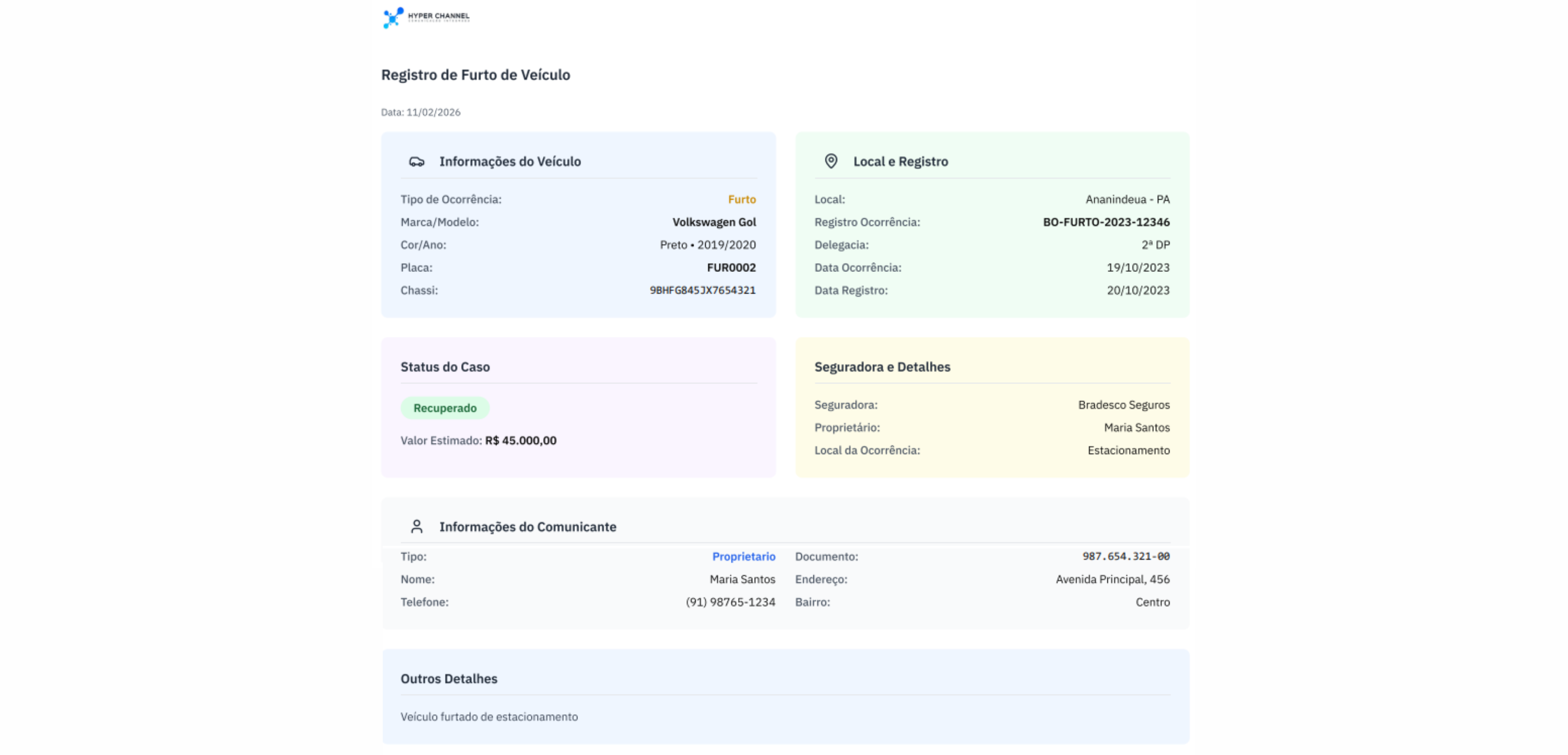1568x755 pixels.
Task: Click the Preto • 2019/2020 color and year value
Action: tap(708, 245)
